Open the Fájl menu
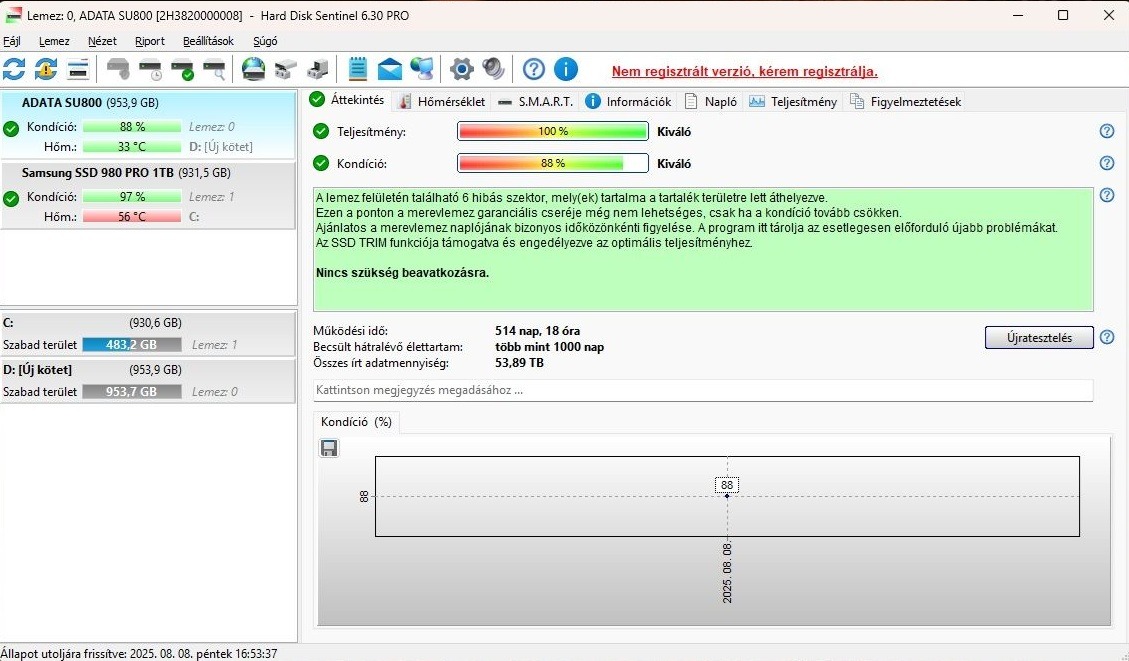The height and width of the screenshot is (661, 1129). (x=12, y=41)
